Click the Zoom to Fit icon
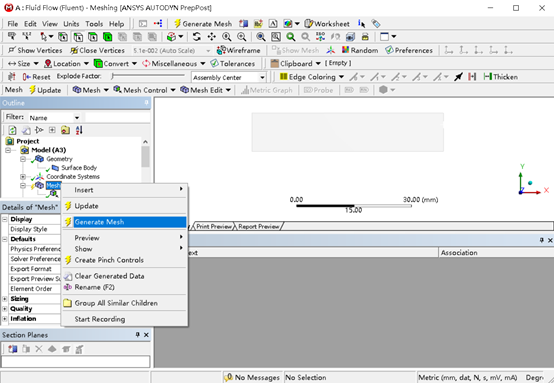Viewport: 554px width, 383px height. [291, 37]
